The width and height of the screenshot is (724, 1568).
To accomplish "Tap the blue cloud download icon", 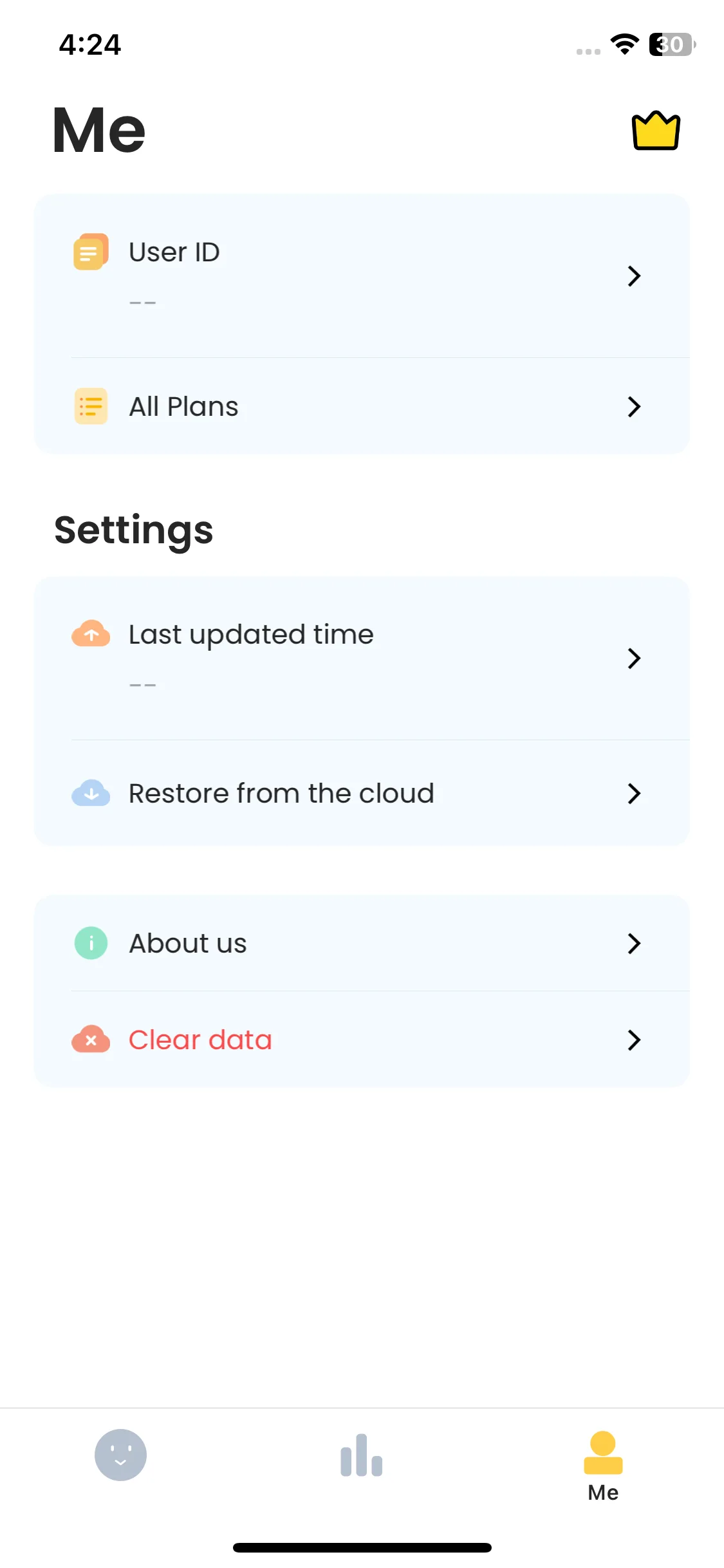I will (x=91, y=793).
